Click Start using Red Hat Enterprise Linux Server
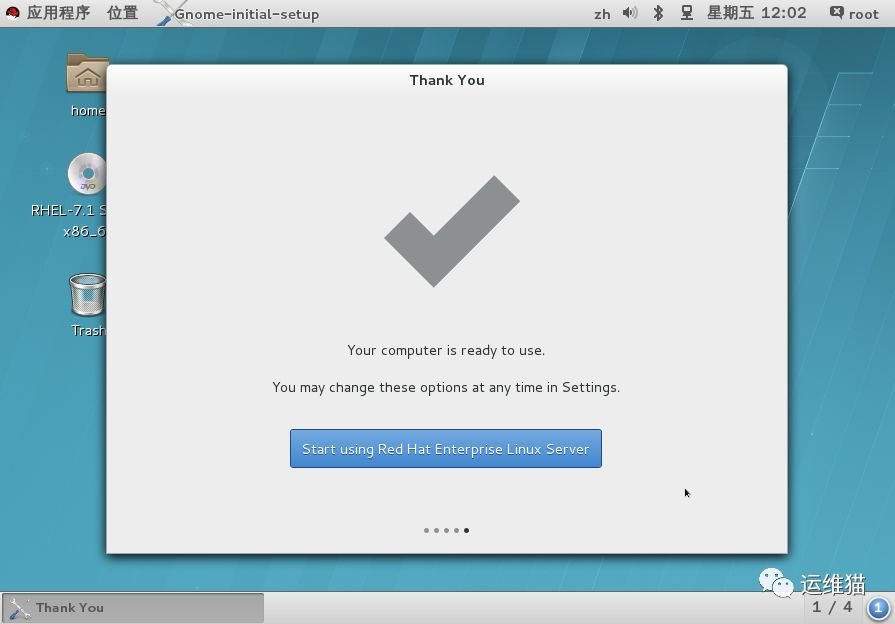895x624 pixels. tap(445, 449)
